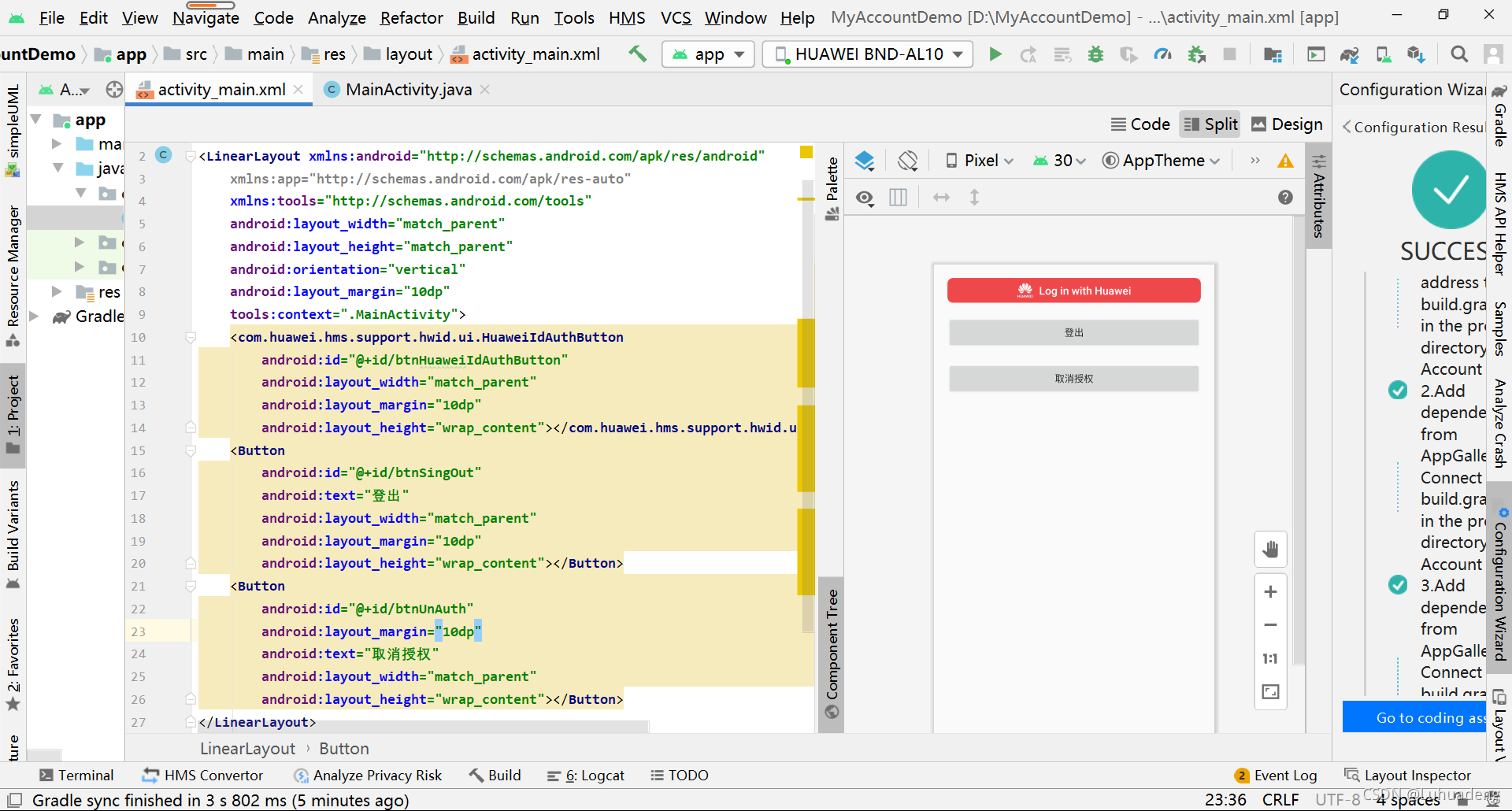The image size is (1512, 811).
Task: Open the HUAWEI BND-AL10 device dropdown
Action: (x=868, y=54)
